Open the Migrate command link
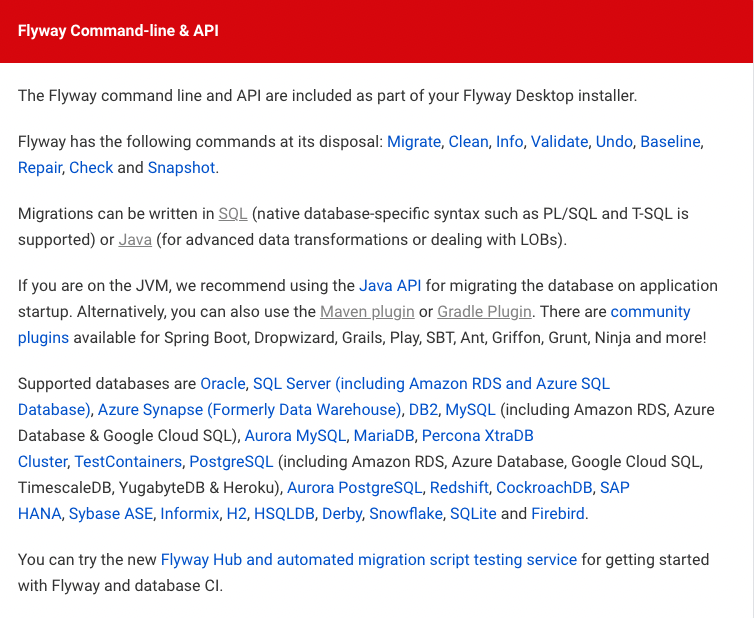The image size is (754, 618). (414, 142)
